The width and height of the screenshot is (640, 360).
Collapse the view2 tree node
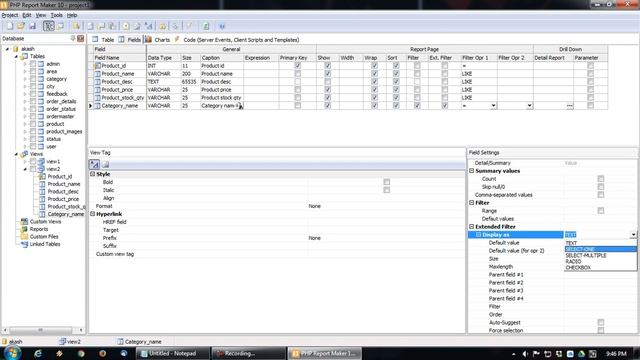25,169
